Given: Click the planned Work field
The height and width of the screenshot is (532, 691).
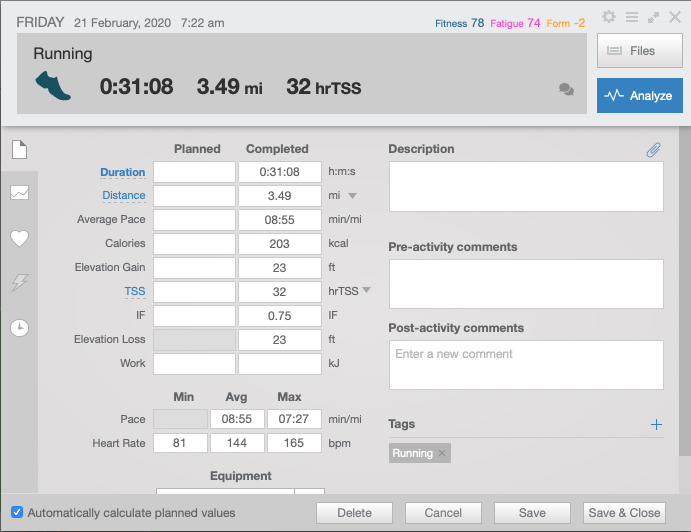Looking at the screenshot, I should pos(194,364).
